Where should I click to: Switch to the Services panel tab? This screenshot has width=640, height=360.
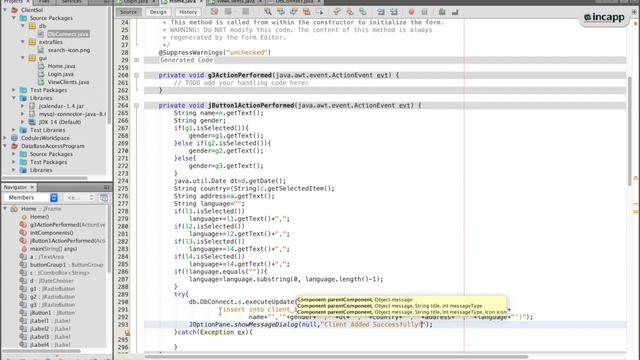(x=72, y=2)
